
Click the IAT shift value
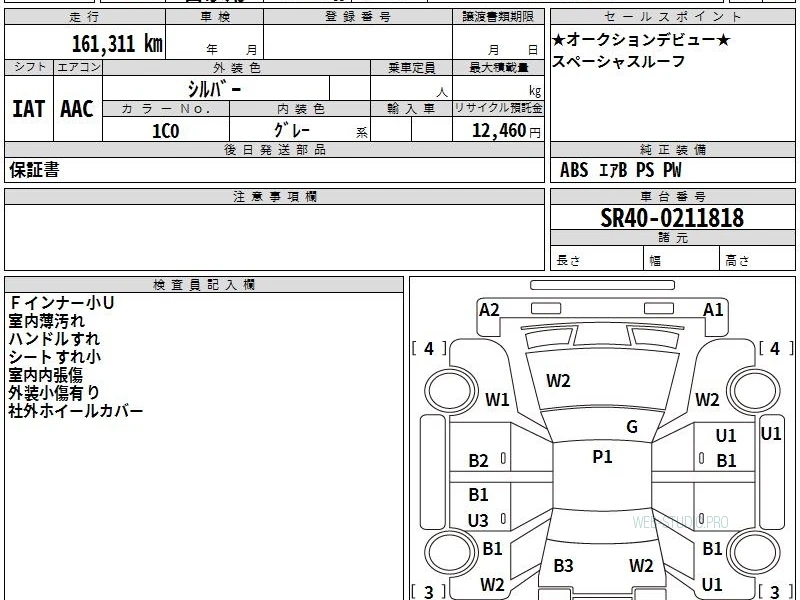(29, 109)
